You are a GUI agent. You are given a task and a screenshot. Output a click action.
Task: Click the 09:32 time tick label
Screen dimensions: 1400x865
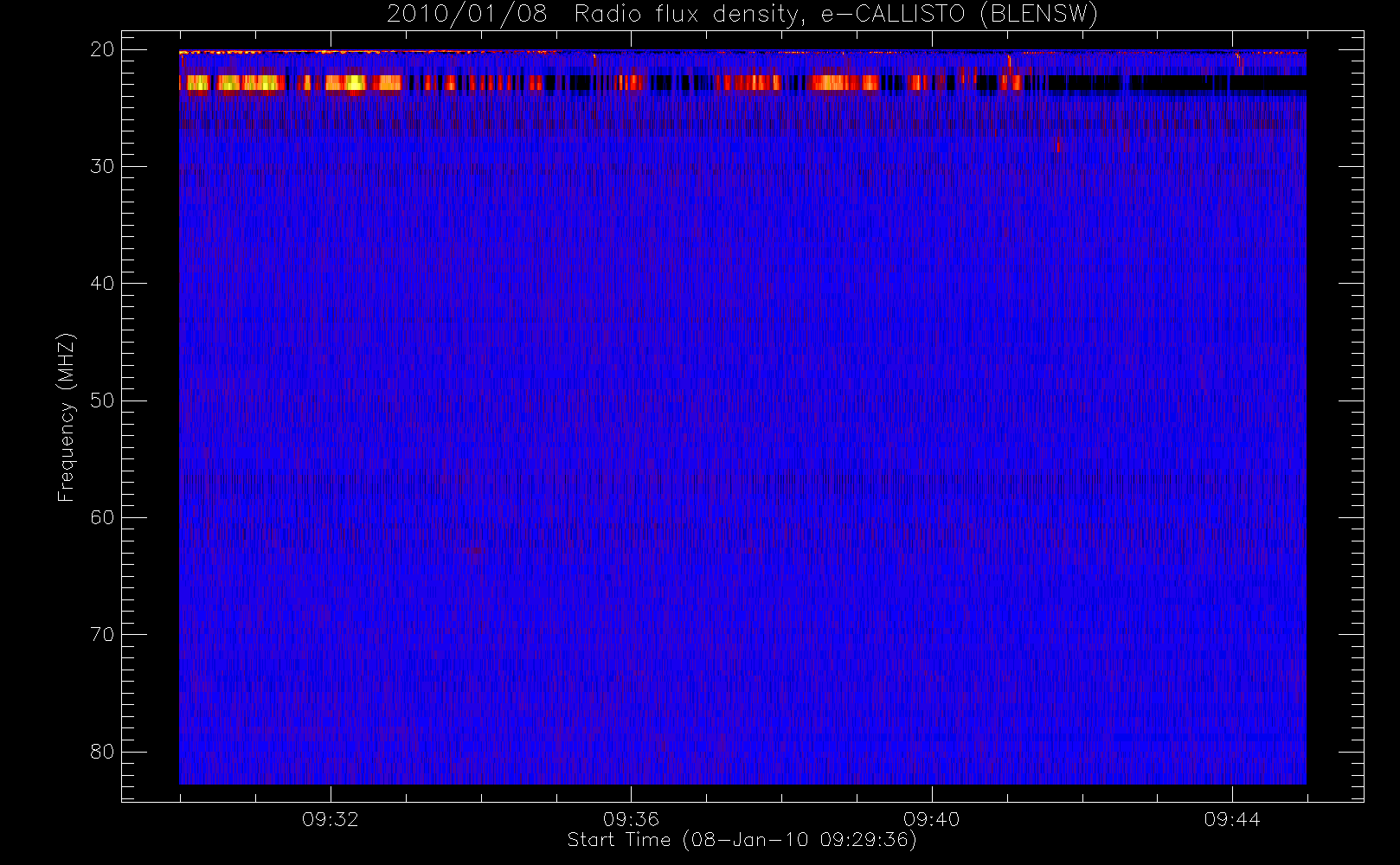(x=330, y=819)
